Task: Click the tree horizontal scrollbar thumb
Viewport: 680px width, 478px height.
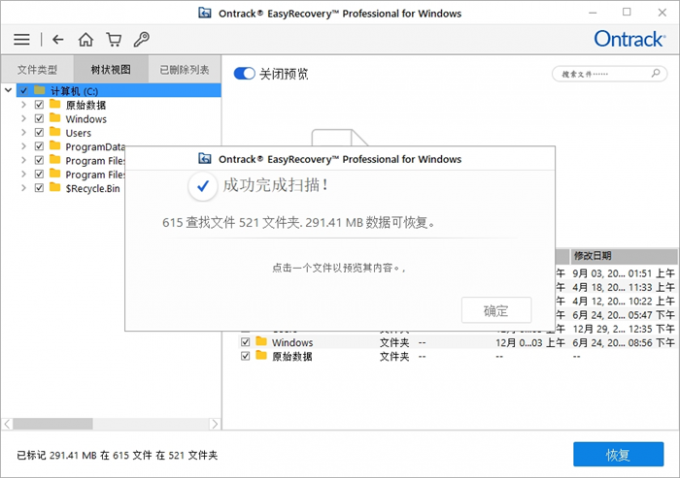Action: coord(52,423)
